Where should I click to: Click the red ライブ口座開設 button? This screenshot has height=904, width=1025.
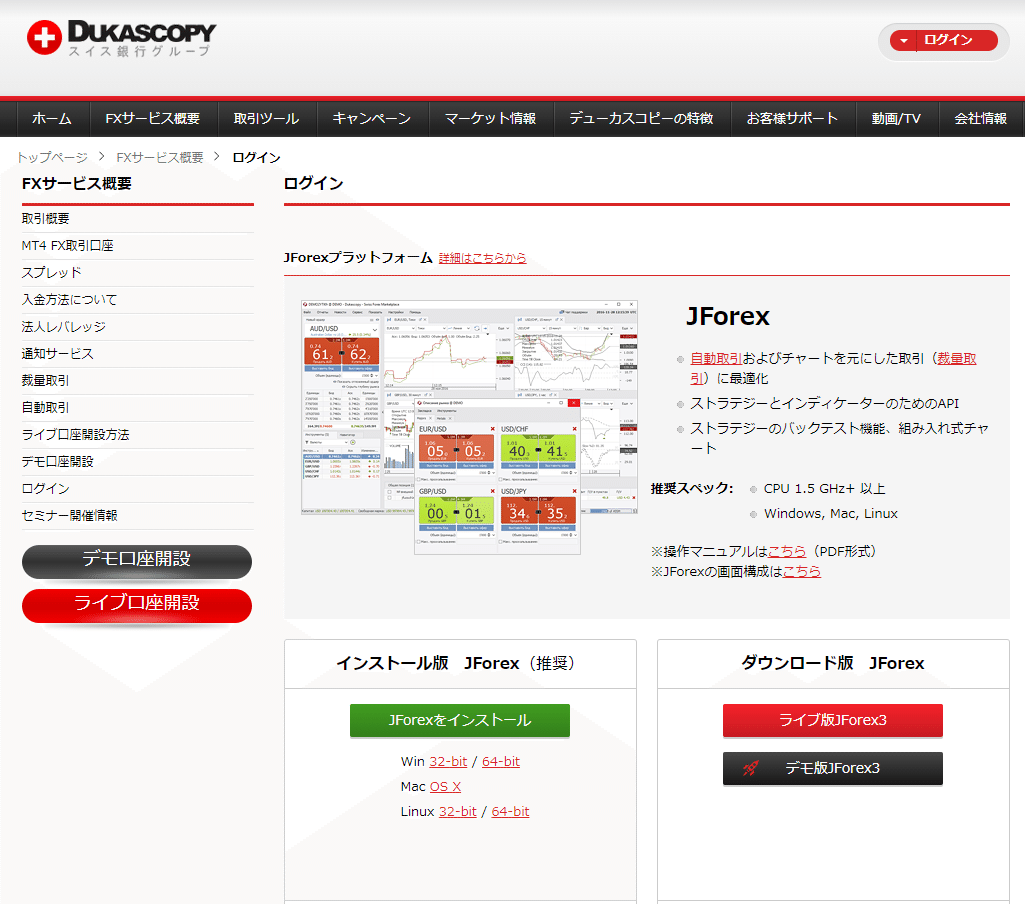(137, 605)
